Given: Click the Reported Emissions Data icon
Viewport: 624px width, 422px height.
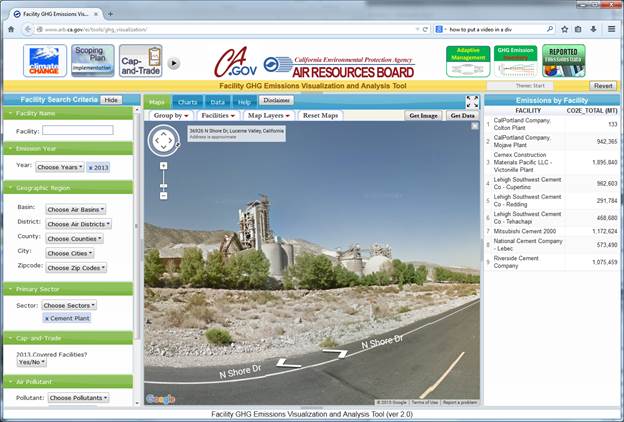Looking at the screenshot, I should pos(563,61).
